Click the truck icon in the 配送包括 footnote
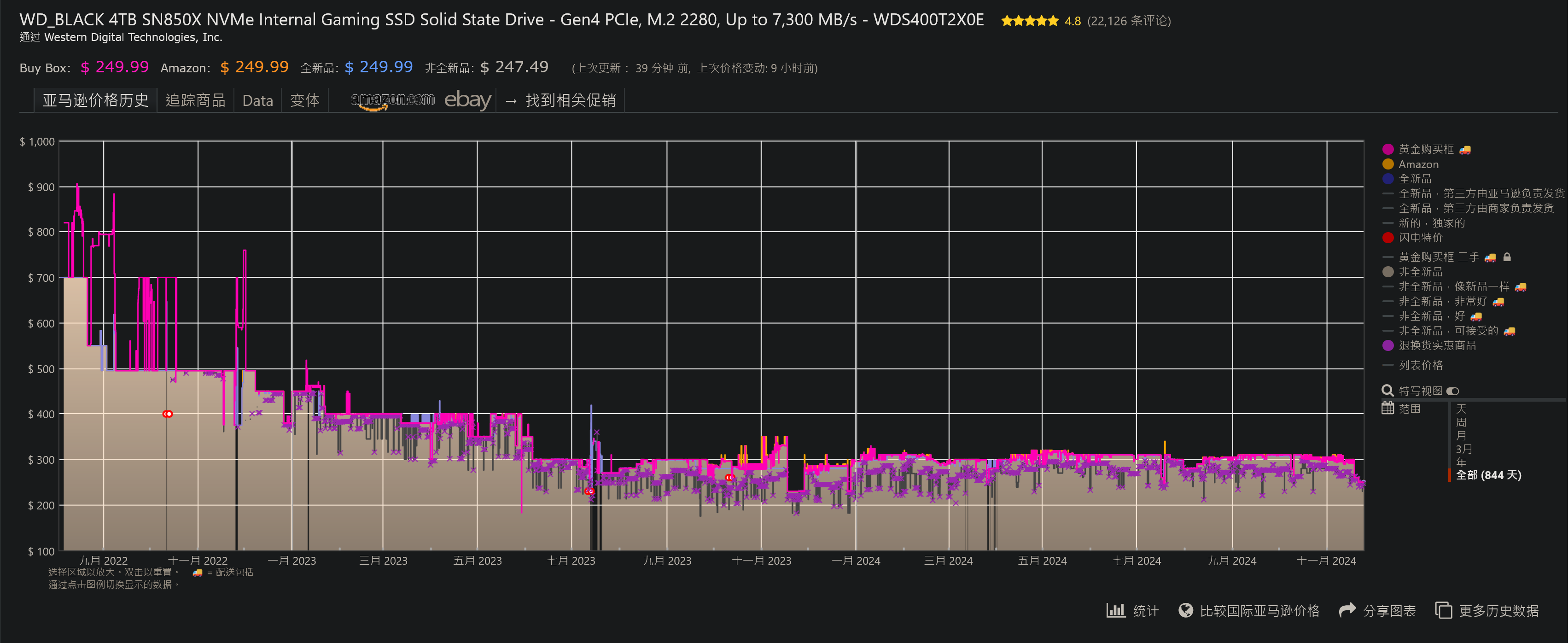The height and width of the screenshot is (643, 1568). (197, 573)
